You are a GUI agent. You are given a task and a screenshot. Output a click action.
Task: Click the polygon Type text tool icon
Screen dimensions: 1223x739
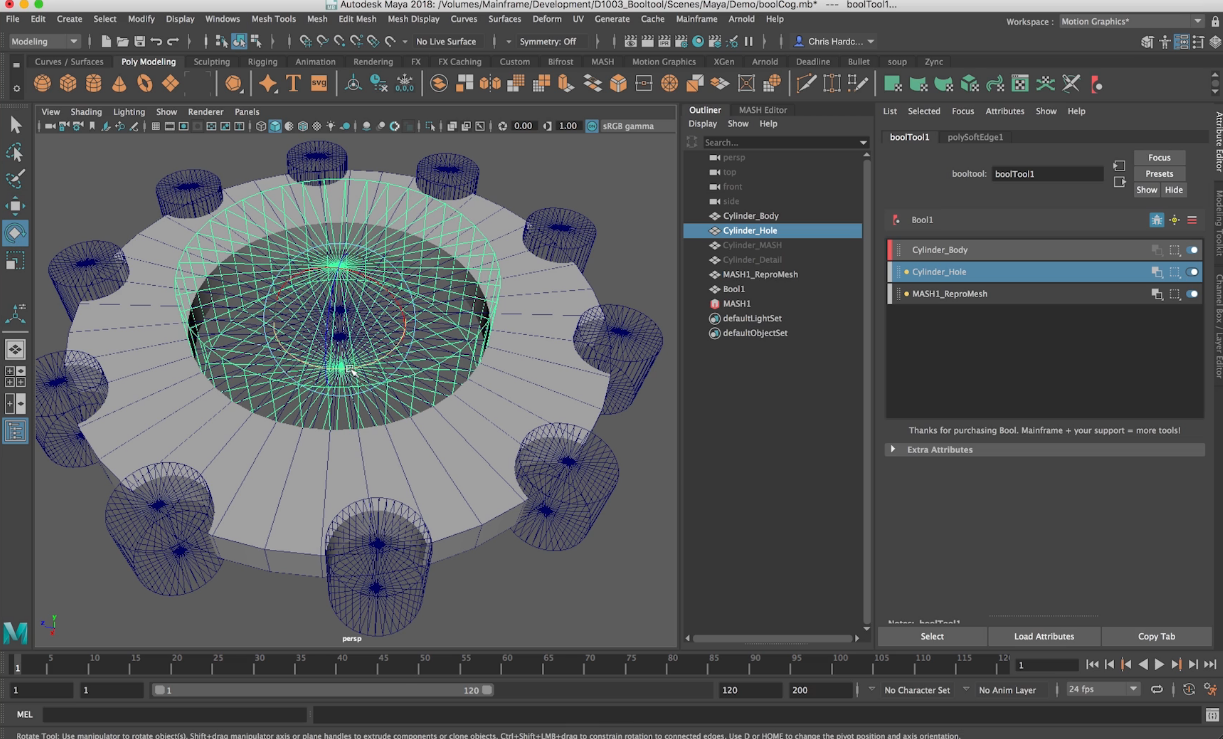[293, 84]
